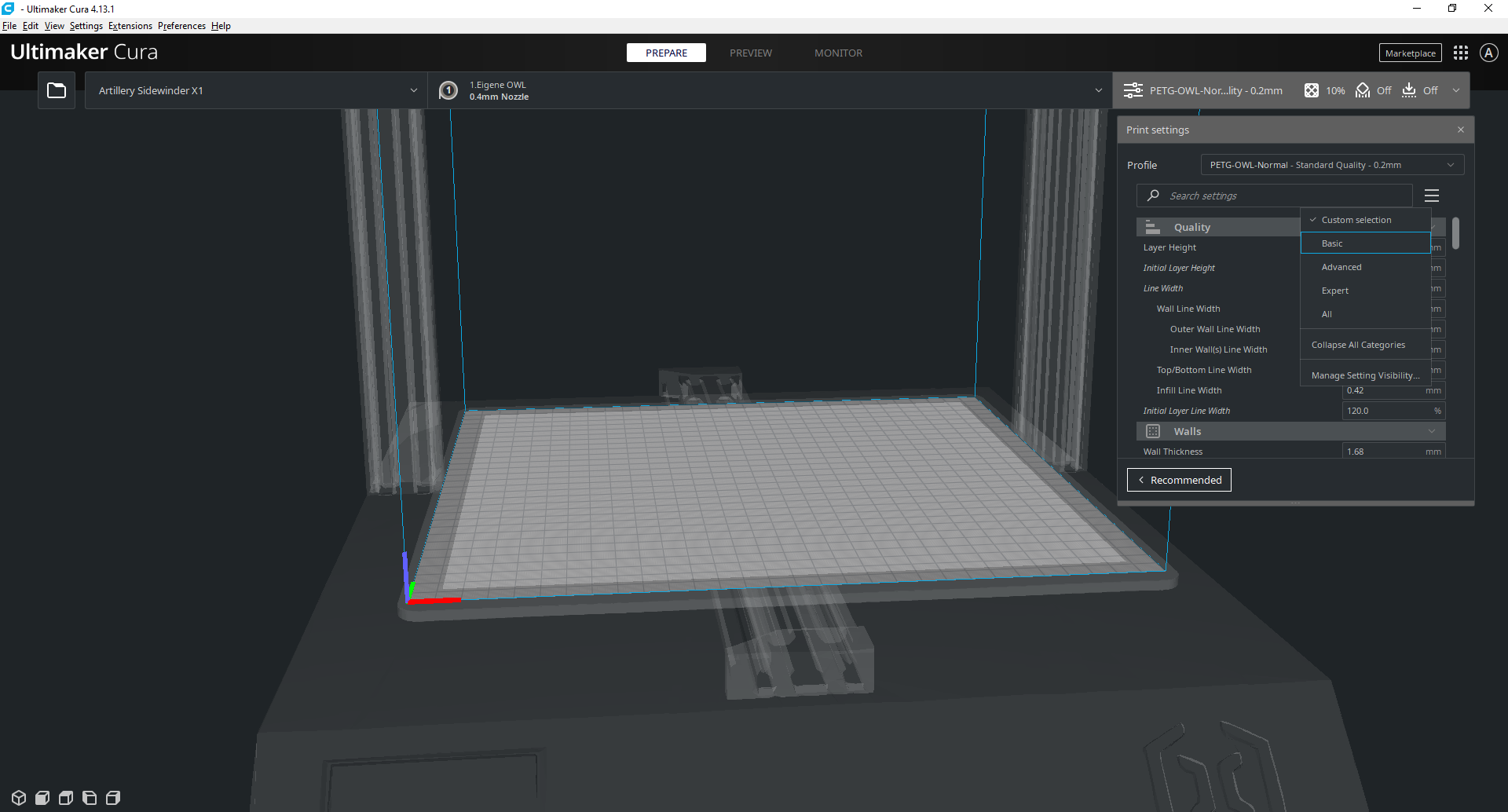Click the build plate adhesion icon
The width and height of the screenshot is (1508, 812).
pyautogui.click(x=1409, y=90)
